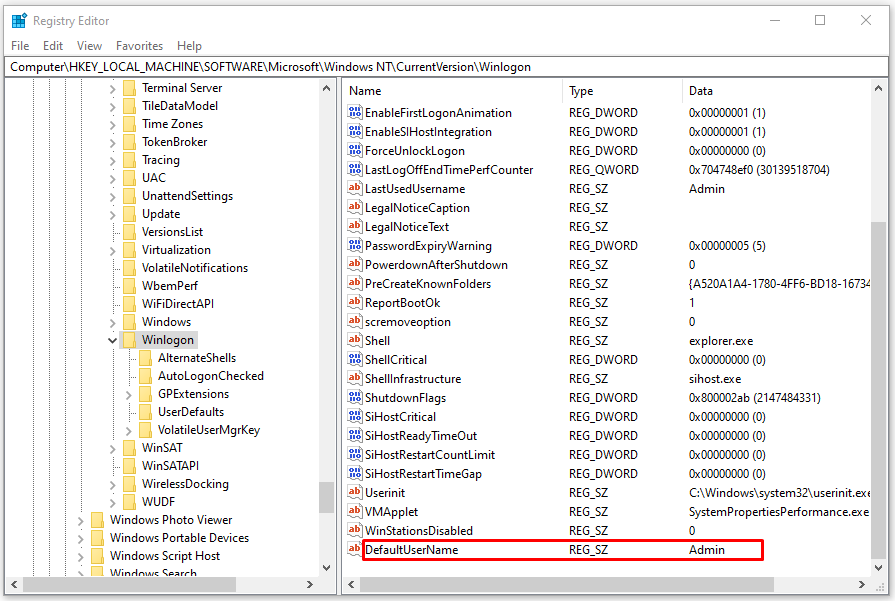The width and height of the screenshot is (895, 601).
Task: Select the SiHostRestartTimeGap value name
Action: click(423, 474)
